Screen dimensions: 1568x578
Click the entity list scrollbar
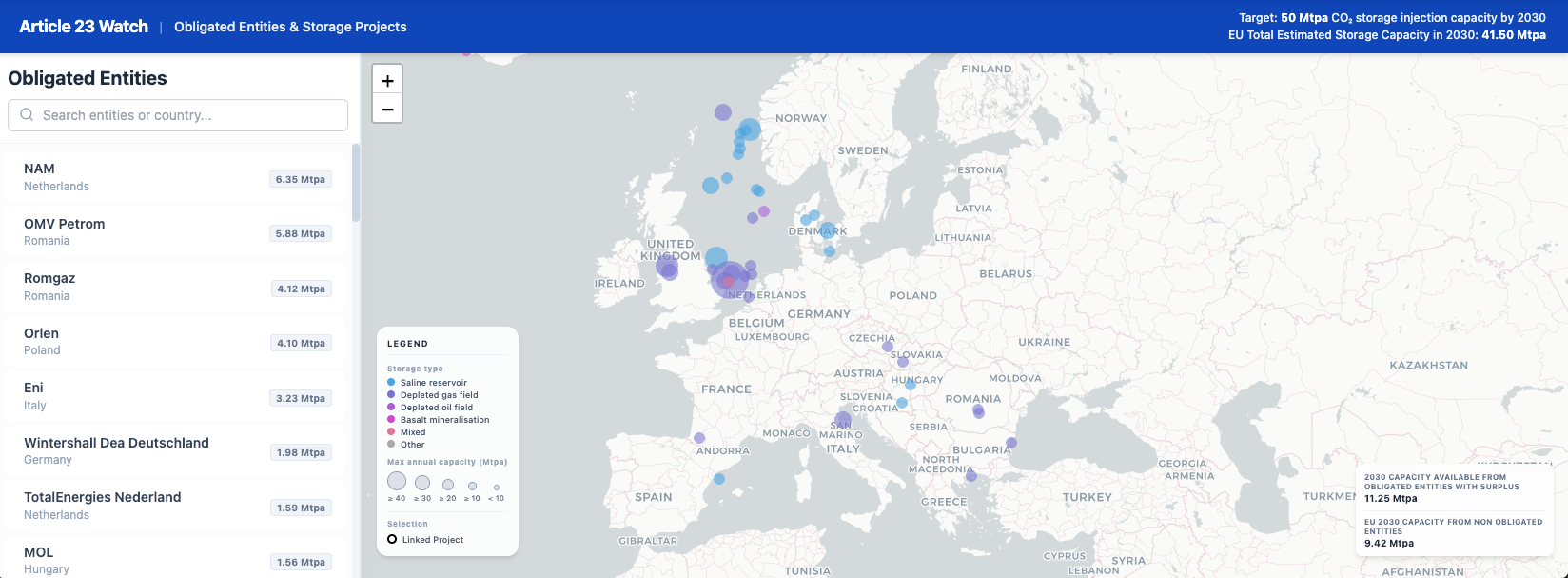point(356,183)
